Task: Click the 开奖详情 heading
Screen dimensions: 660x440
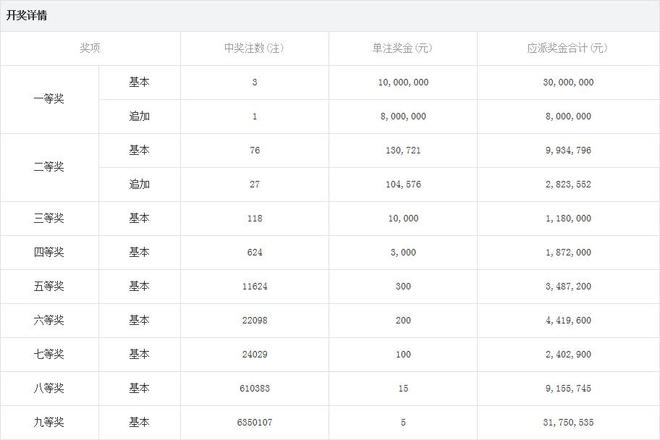Action: 27,16
